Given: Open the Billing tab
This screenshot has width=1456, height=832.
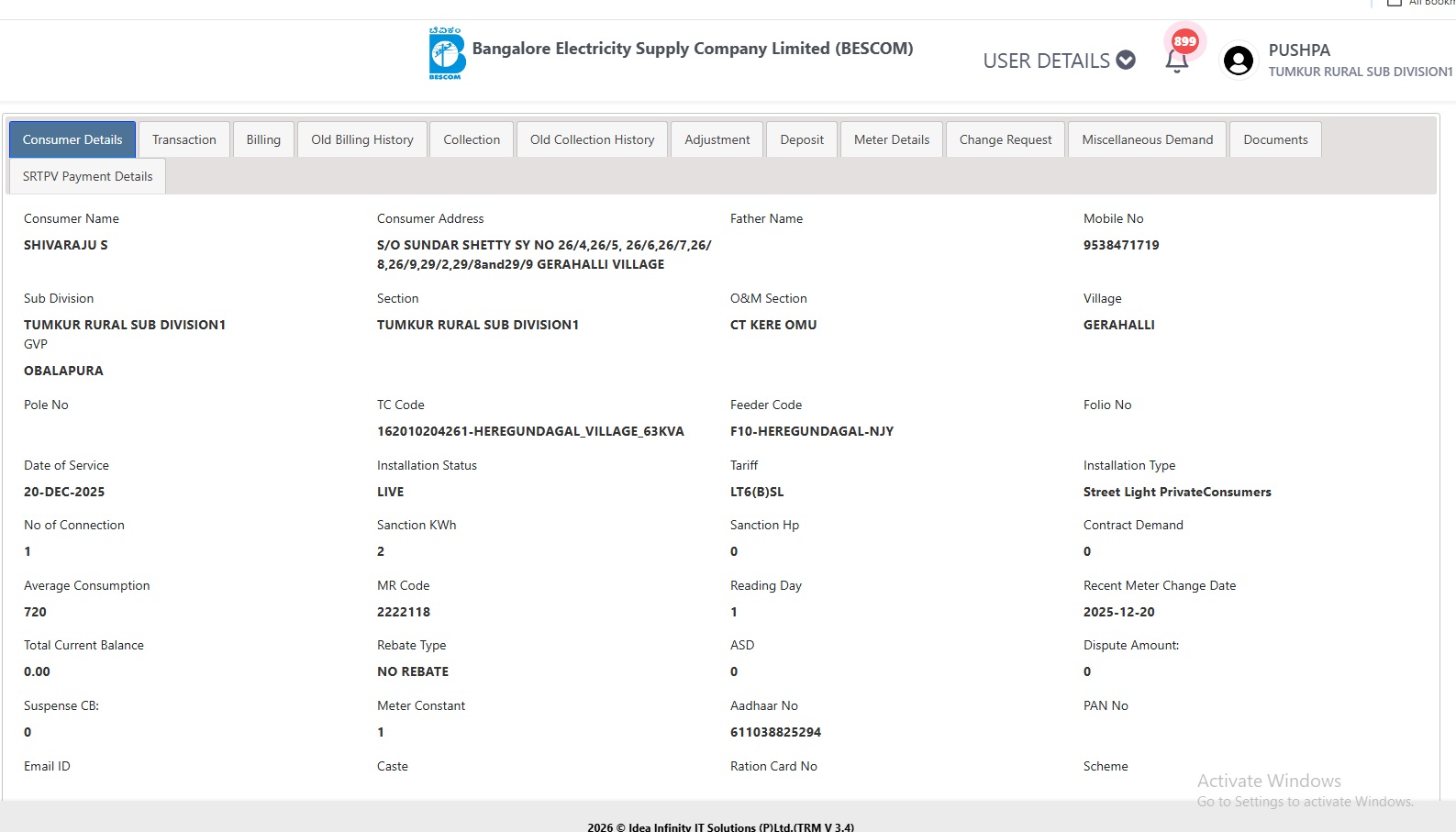Looking at the screenshot, I should [x=263, y=139].
